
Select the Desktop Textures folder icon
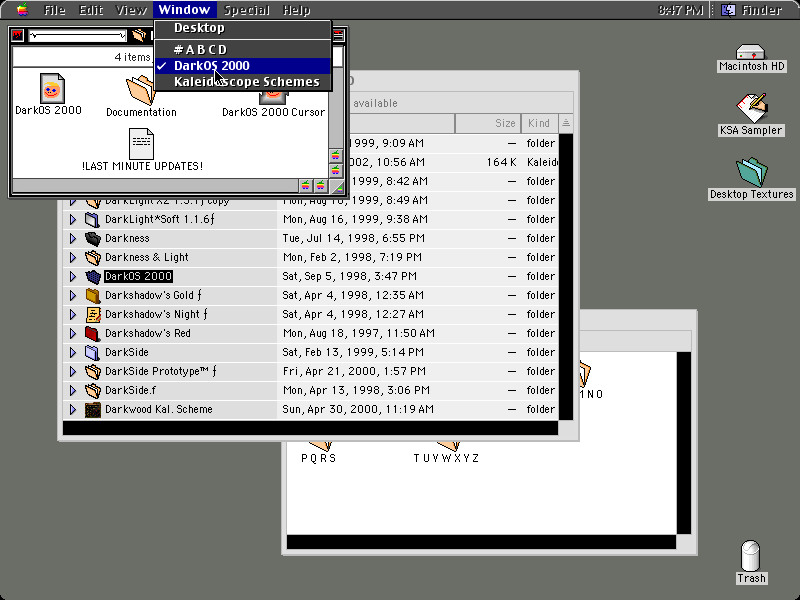[x=752, y=172]
